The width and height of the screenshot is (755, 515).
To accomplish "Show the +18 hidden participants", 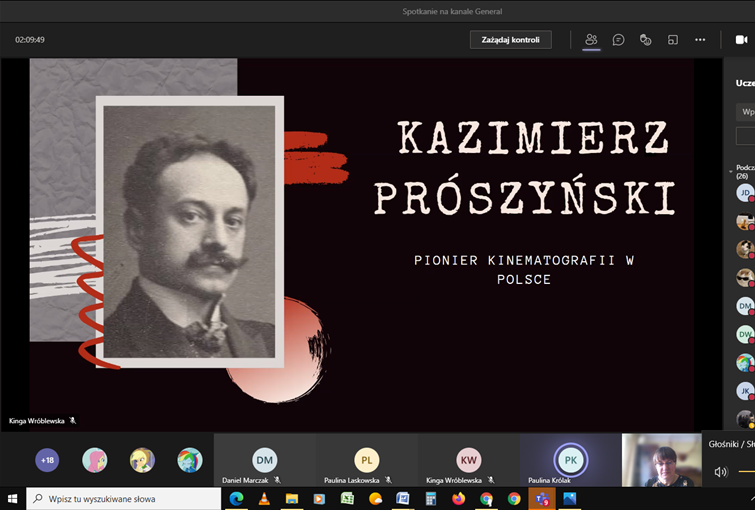I will tap(47, 460).
